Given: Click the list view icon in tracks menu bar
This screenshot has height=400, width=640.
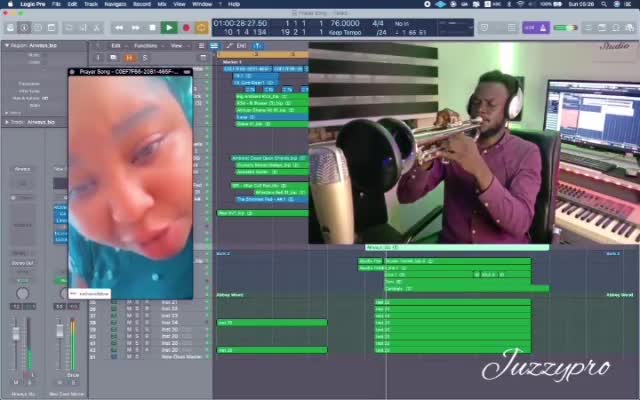Looking at the screenshot, I should (201, 46).
